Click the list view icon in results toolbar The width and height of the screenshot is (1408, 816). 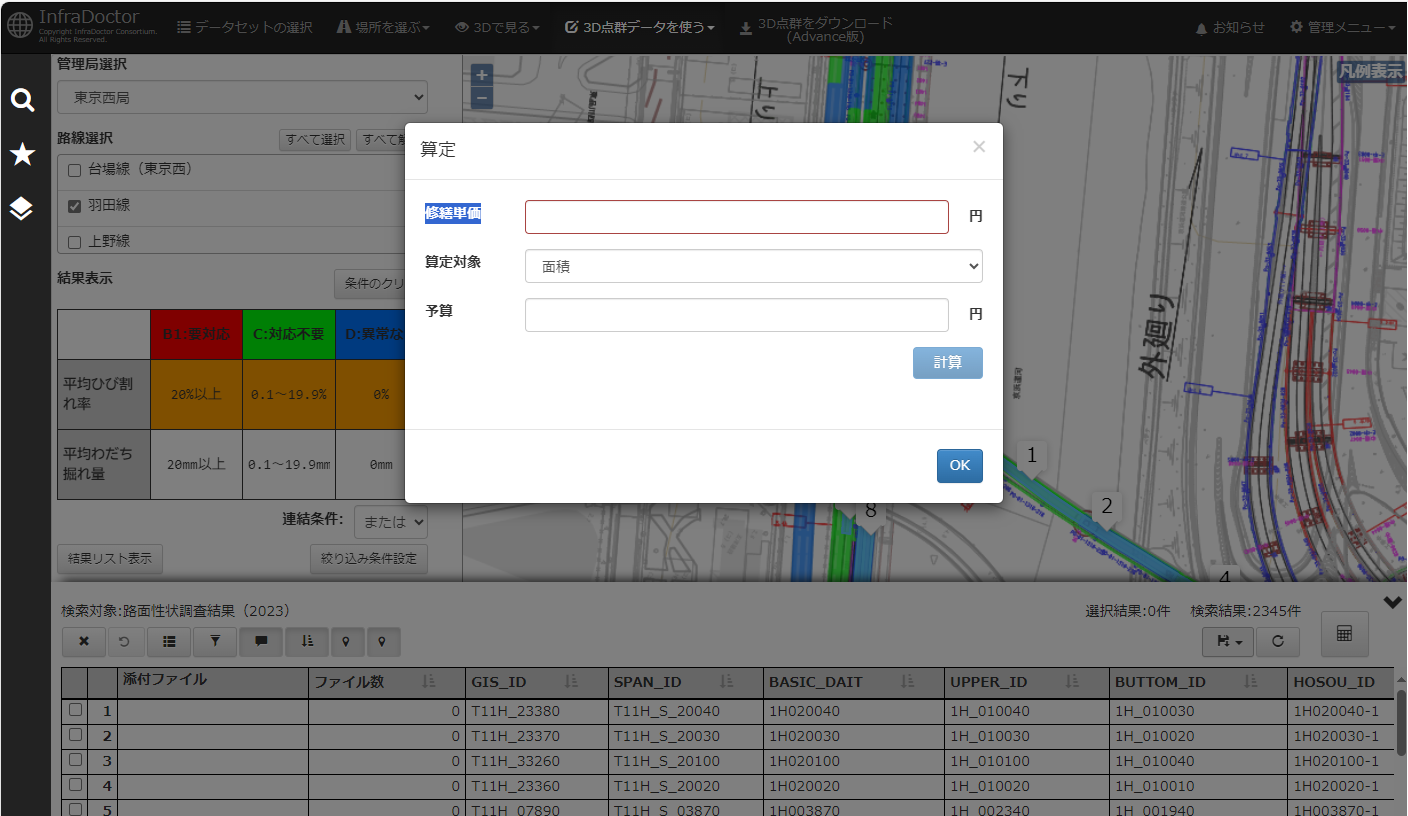point(169,642)
